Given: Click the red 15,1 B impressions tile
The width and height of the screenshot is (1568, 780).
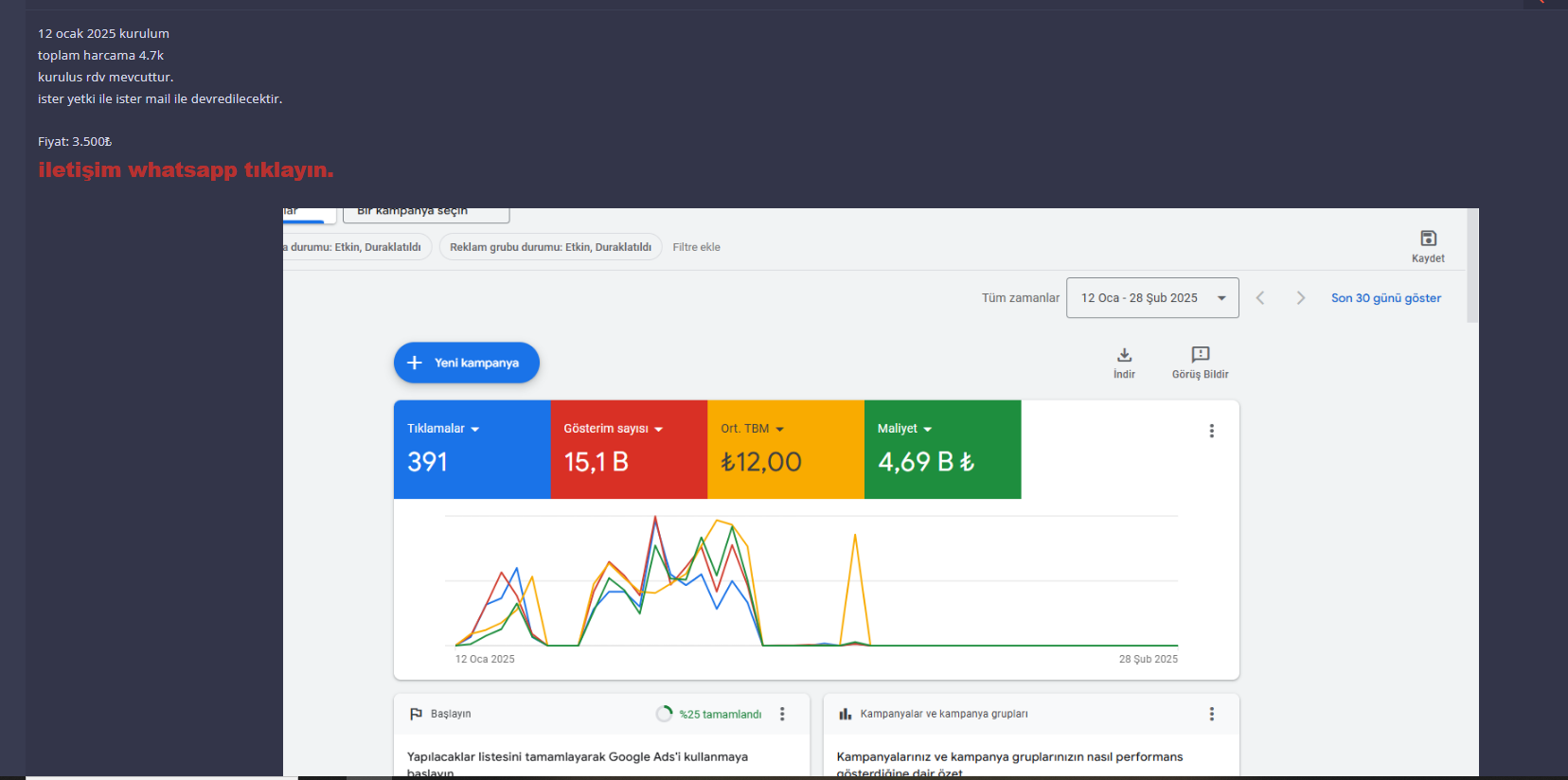Looking at the screenshot, I should point(629,450).
